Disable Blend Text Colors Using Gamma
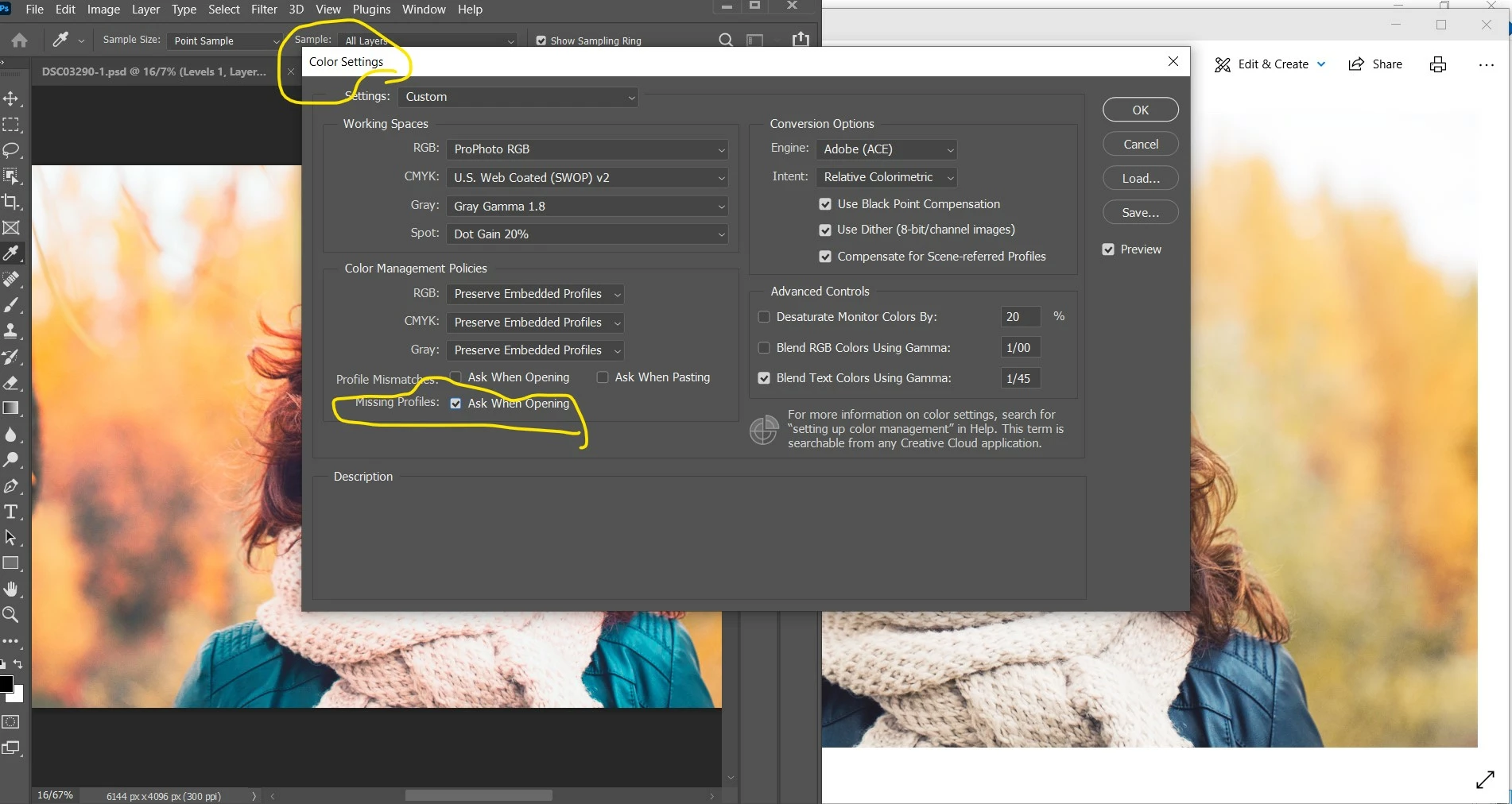 point(764,378)
